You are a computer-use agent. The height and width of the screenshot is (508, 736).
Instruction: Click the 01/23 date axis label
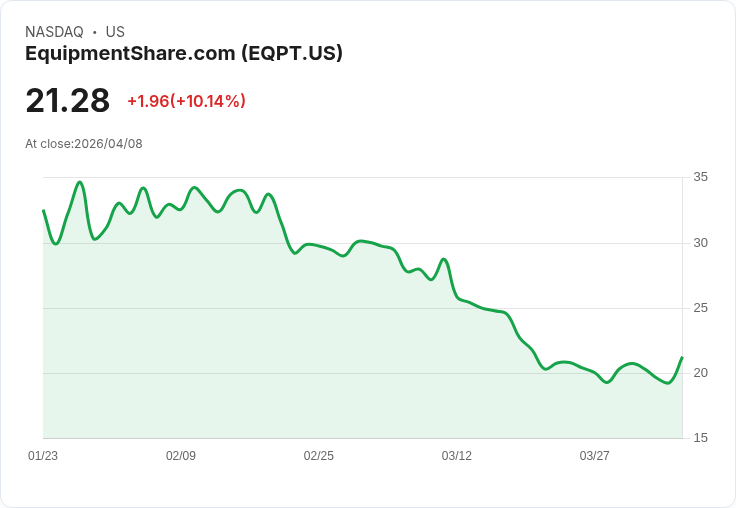(43, 455)
